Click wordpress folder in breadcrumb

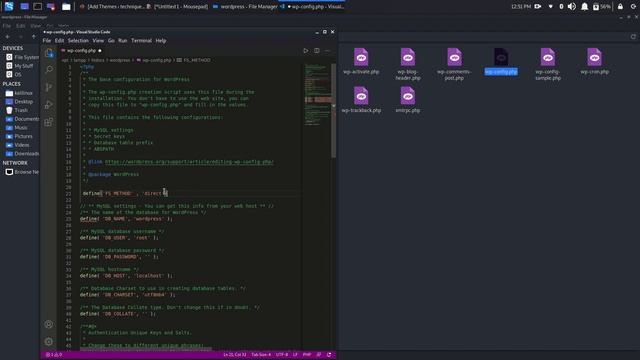[x=120, y=60]
